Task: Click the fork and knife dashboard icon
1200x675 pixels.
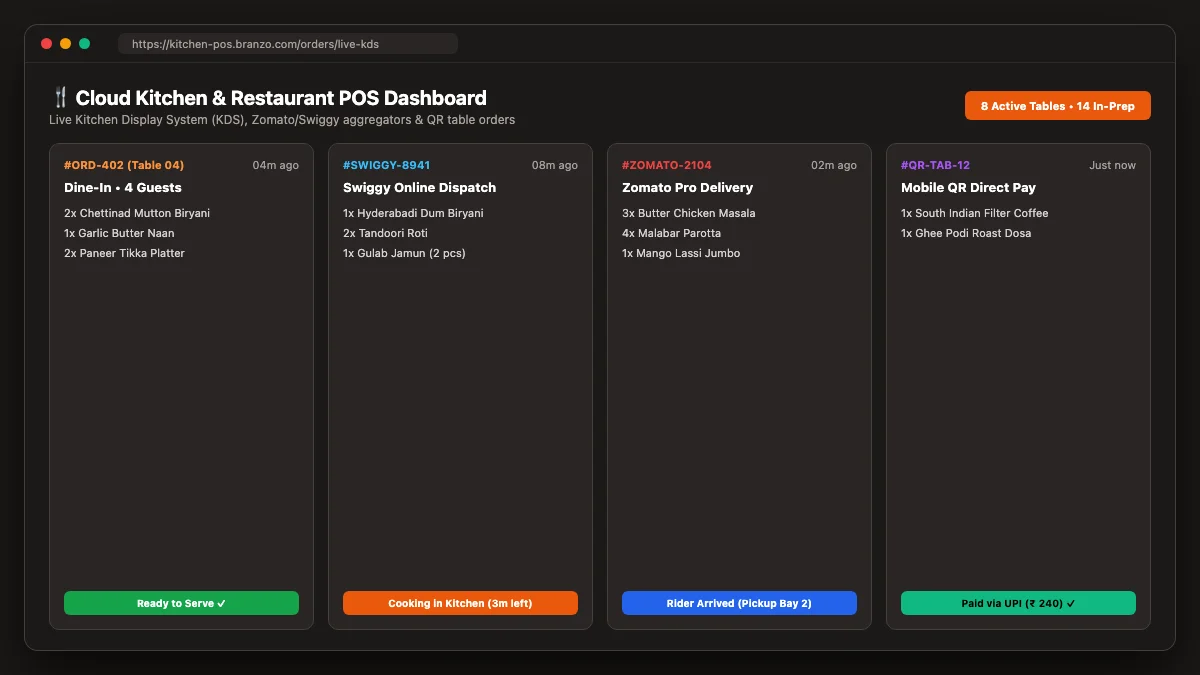Action: [x=60, y=98]
